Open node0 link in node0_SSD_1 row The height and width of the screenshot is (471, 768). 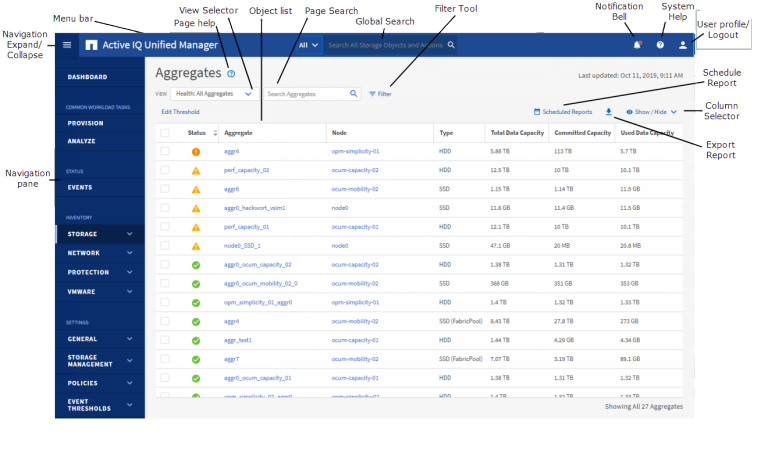[340, 246]
